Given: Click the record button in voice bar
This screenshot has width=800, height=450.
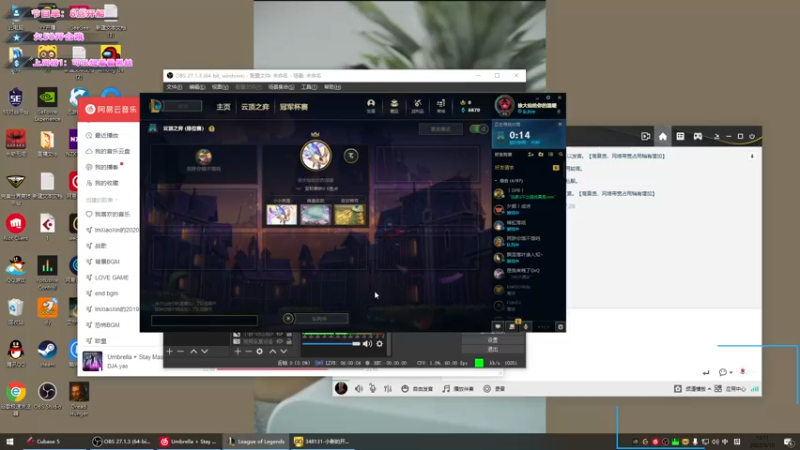Looking at the screenshot, I should tap(494, 389).
